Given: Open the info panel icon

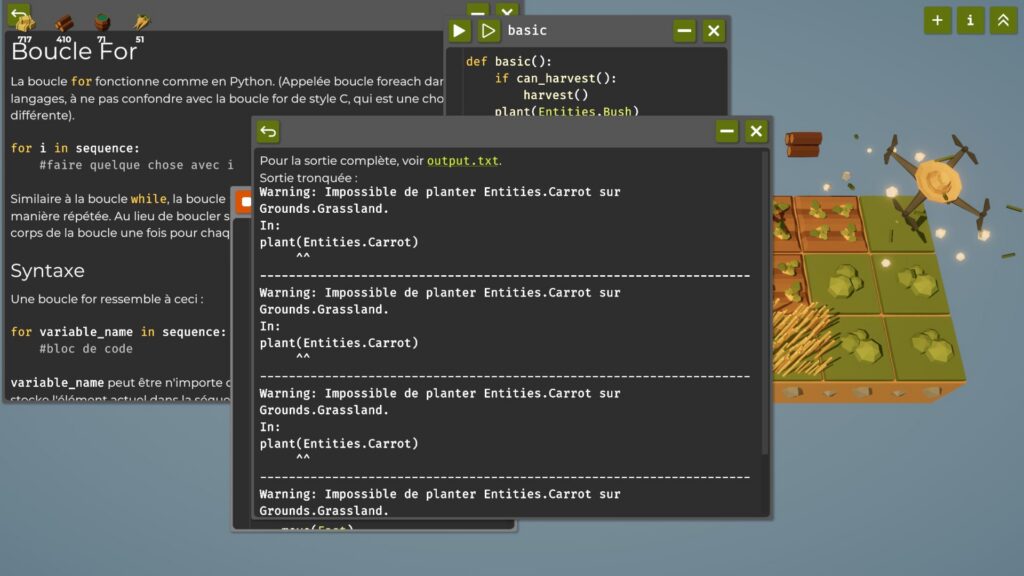Looking at the screenshot, I should point(970,20).
